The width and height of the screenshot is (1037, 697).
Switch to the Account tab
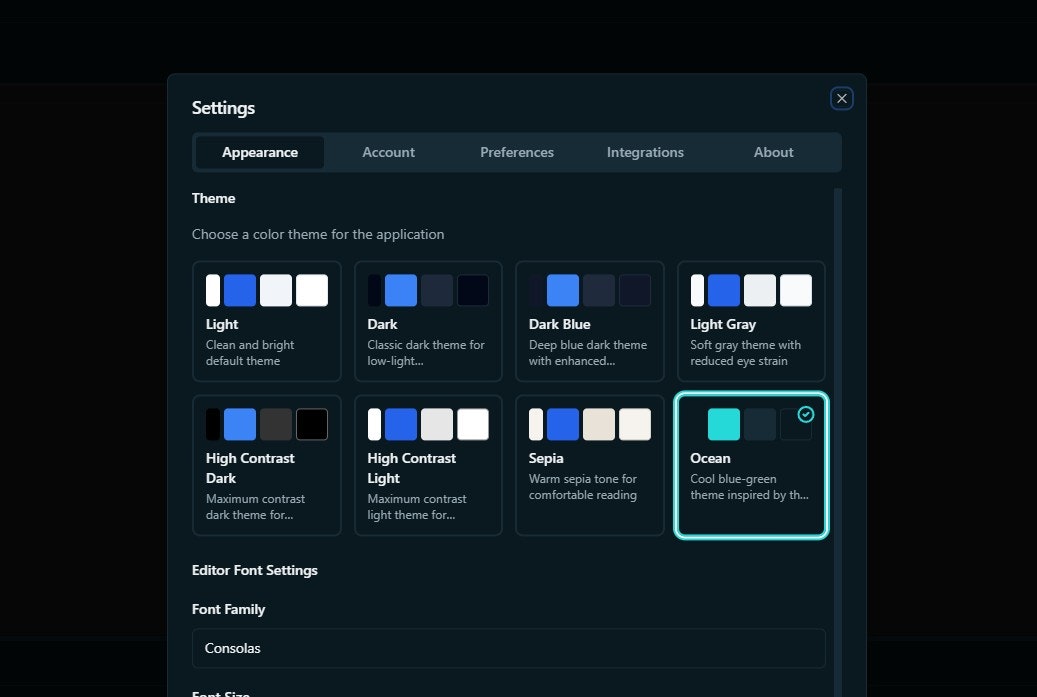tap(388, 152)
